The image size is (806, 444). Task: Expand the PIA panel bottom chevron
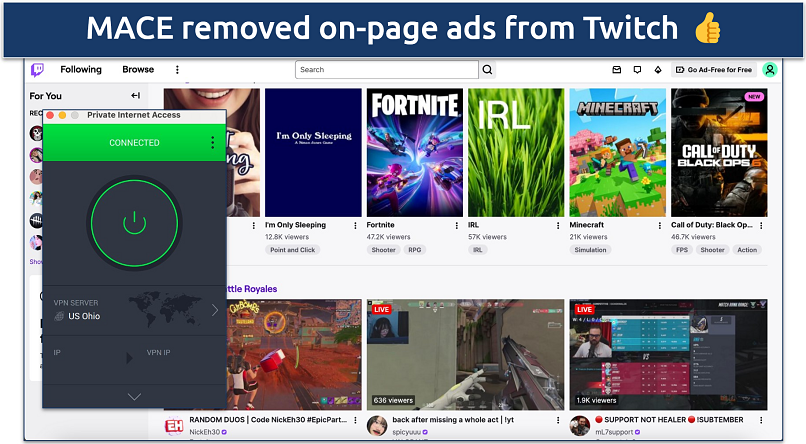click(134, 397)
